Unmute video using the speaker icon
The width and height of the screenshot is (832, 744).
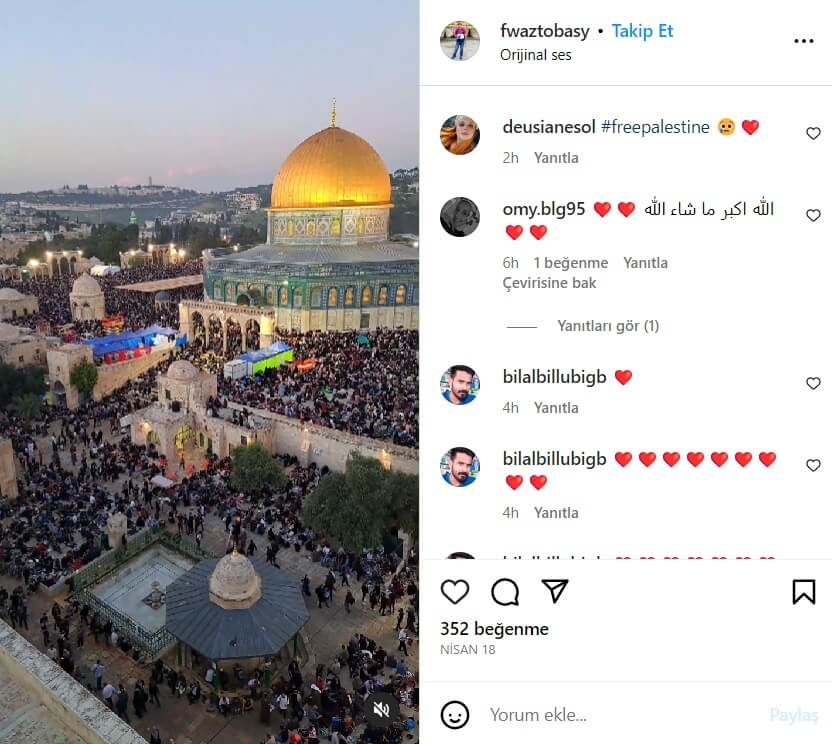[x=381, y=709]
